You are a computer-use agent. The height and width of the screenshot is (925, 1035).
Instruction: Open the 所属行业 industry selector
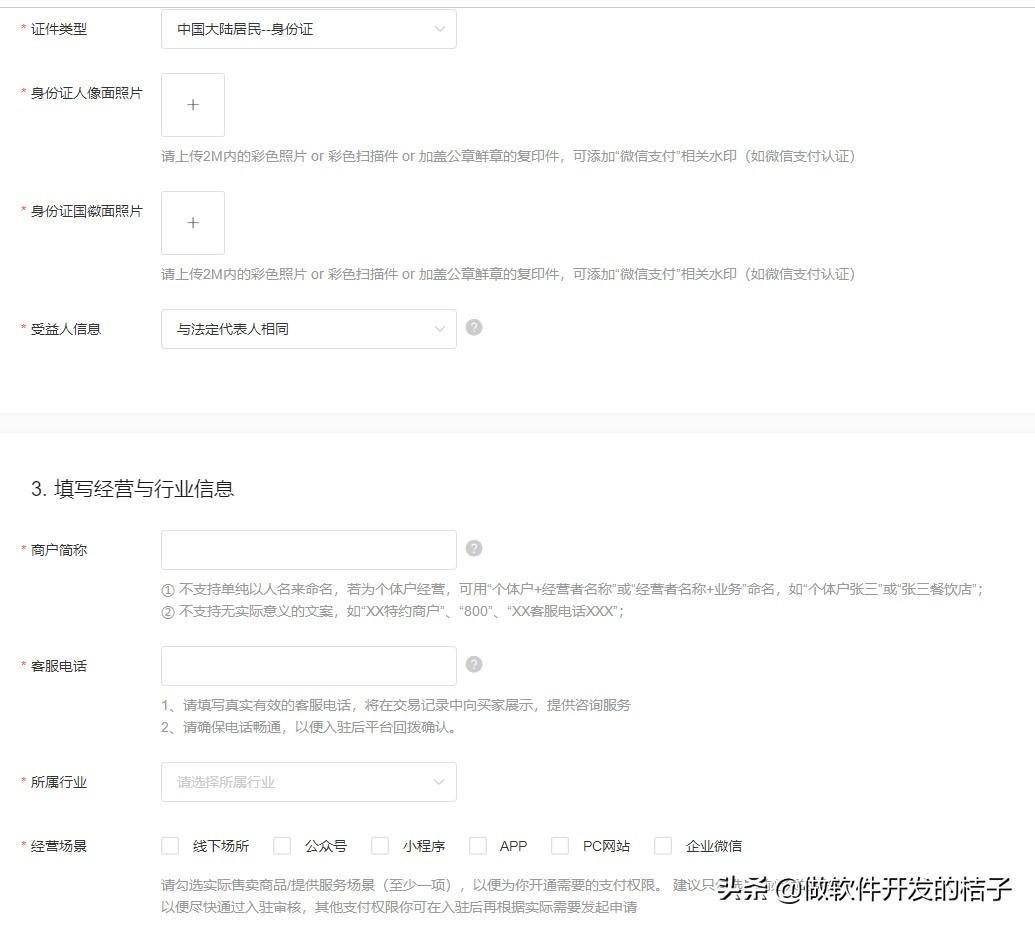point(308,782)
